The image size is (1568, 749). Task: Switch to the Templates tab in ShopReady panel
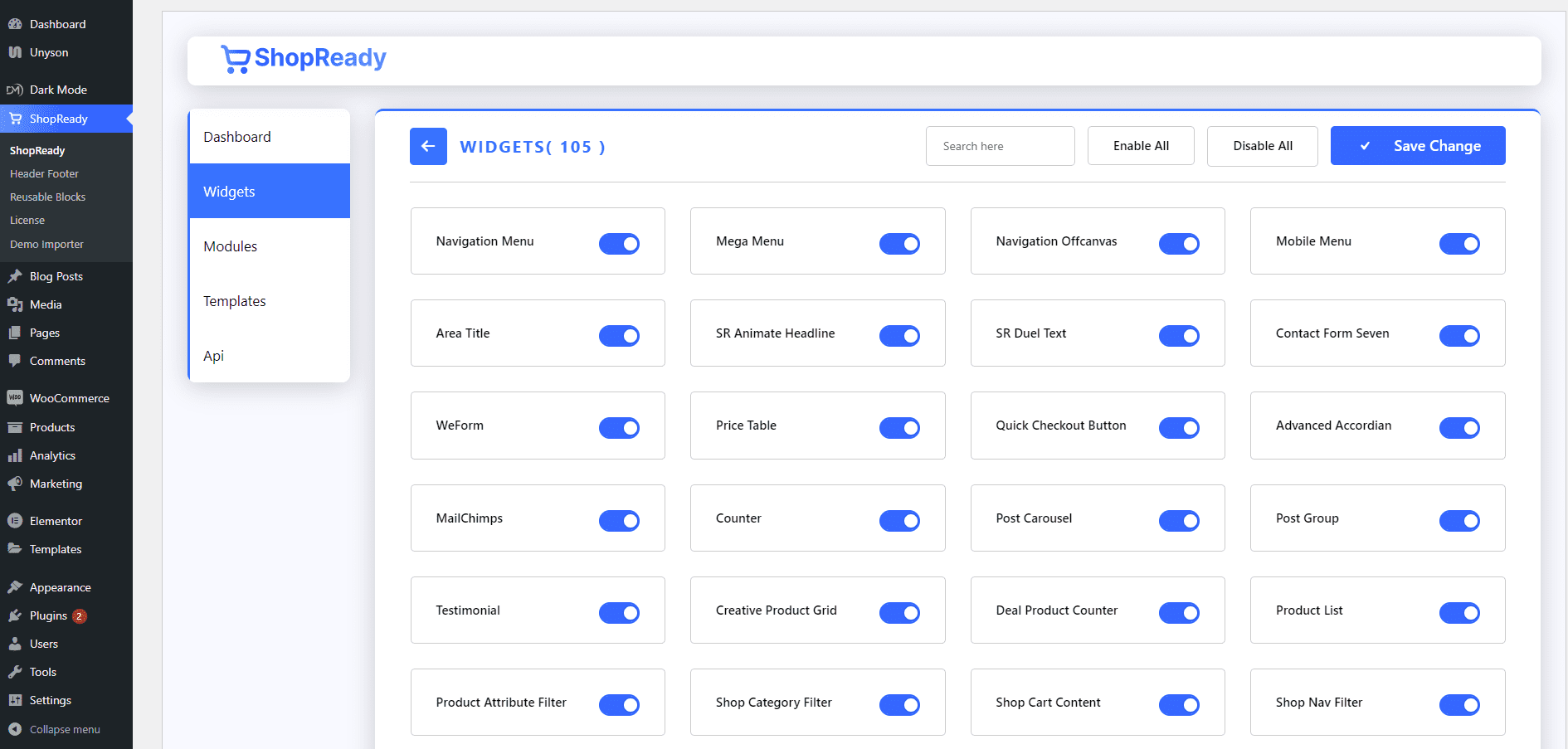(x=235, y=301)
